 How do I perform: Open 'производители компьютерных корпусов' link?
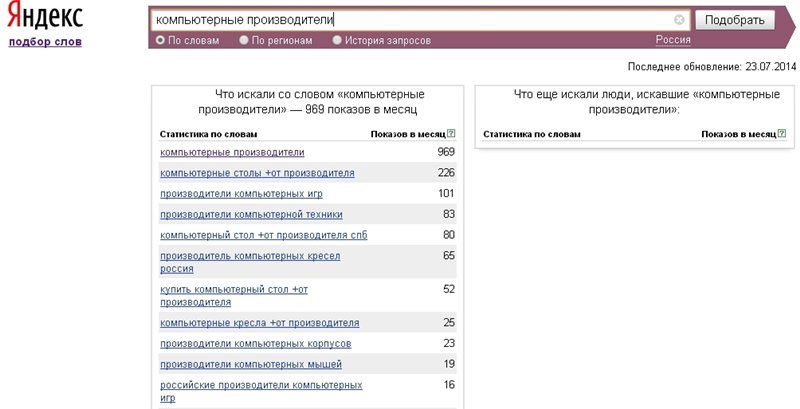[256, 344]
